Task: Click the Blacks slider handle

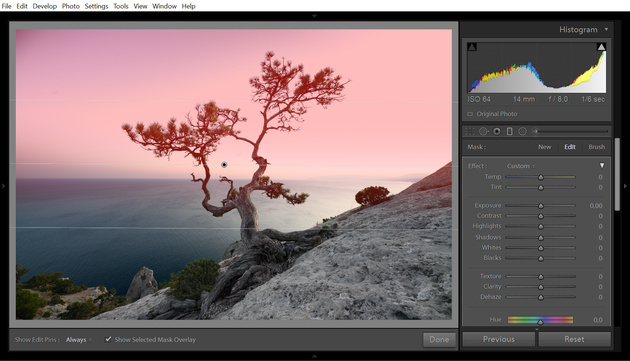Action: click(541, 258)
